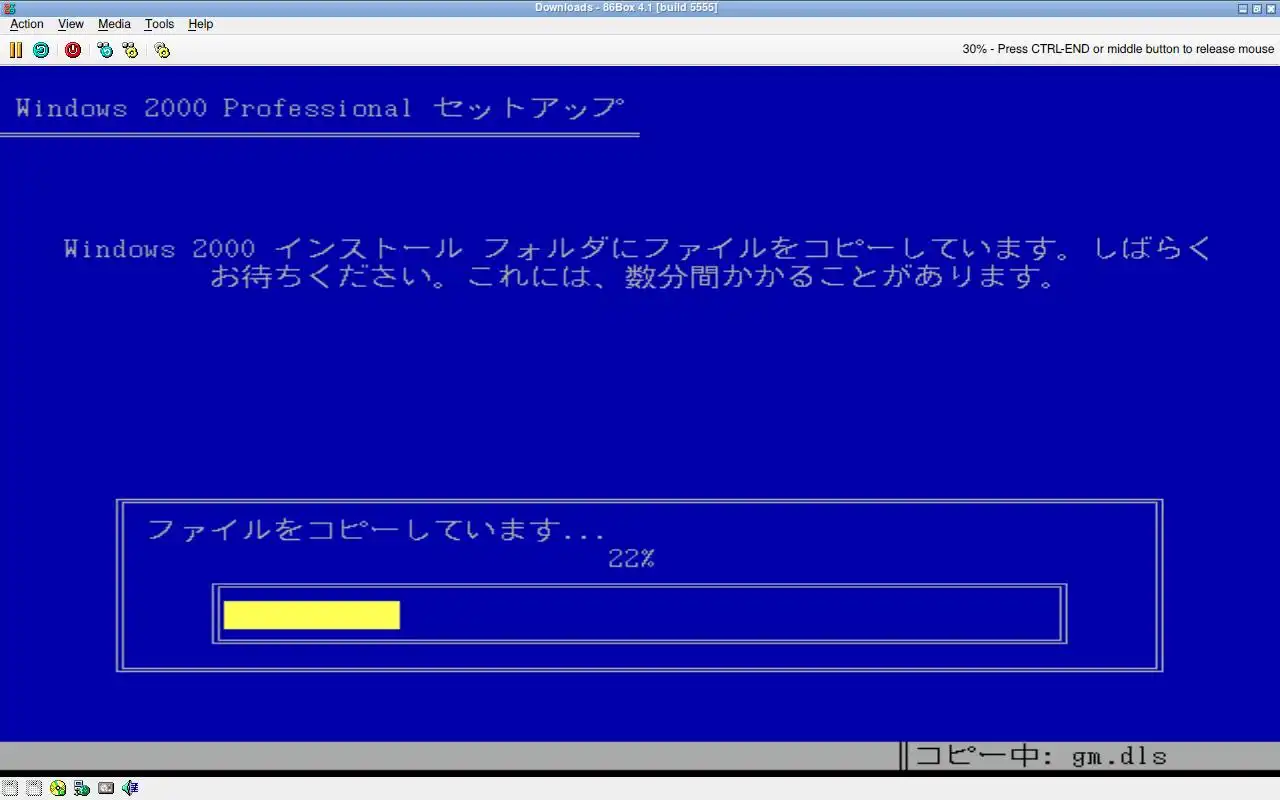The width and height of the screenshot is (1280, 800).
Task: Open the Help menu
Action: tap(201, 24)
